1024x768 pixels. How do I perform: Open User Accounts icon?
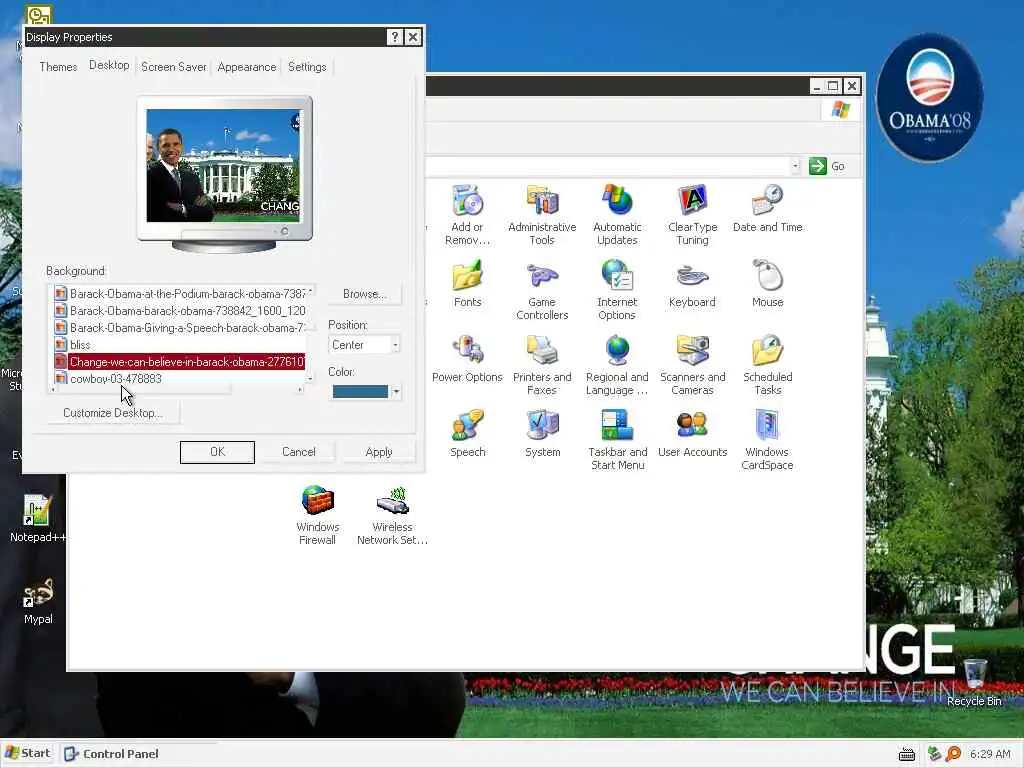coord(692,434)
